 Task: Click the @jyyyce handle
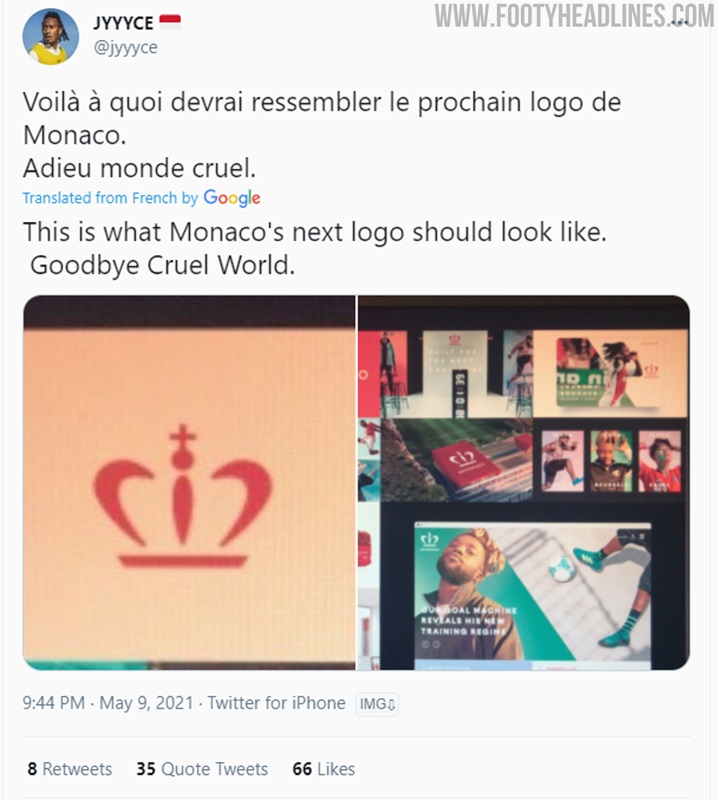(126, 47)
